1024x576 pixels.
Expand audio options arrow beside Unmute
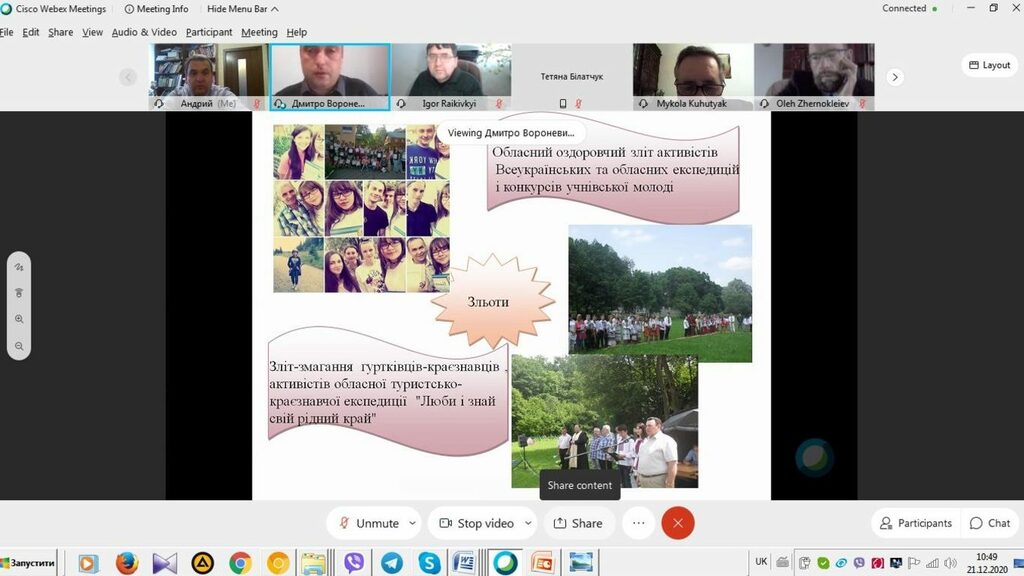pos(412,523)
